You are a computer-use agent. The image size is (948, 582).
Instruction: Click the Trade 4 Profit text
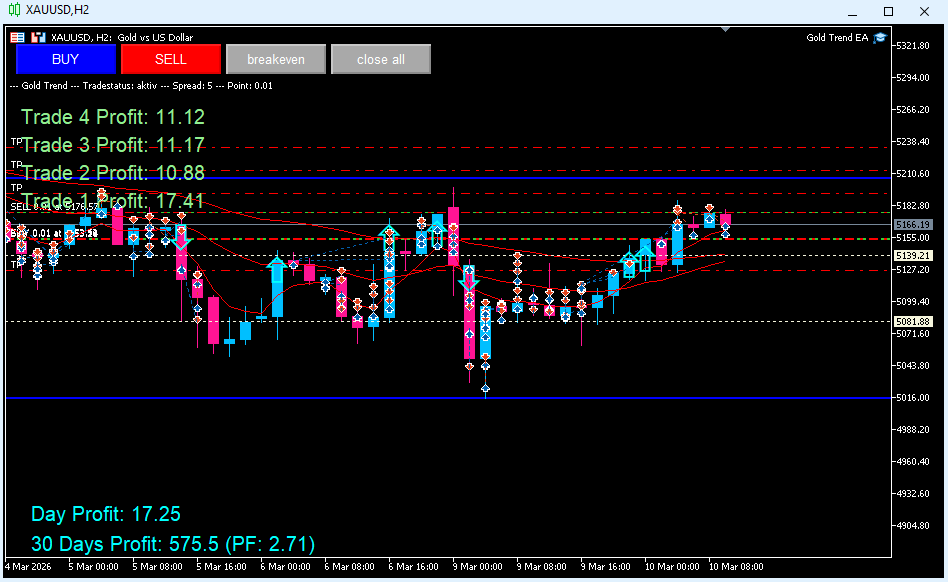(113, 117)
